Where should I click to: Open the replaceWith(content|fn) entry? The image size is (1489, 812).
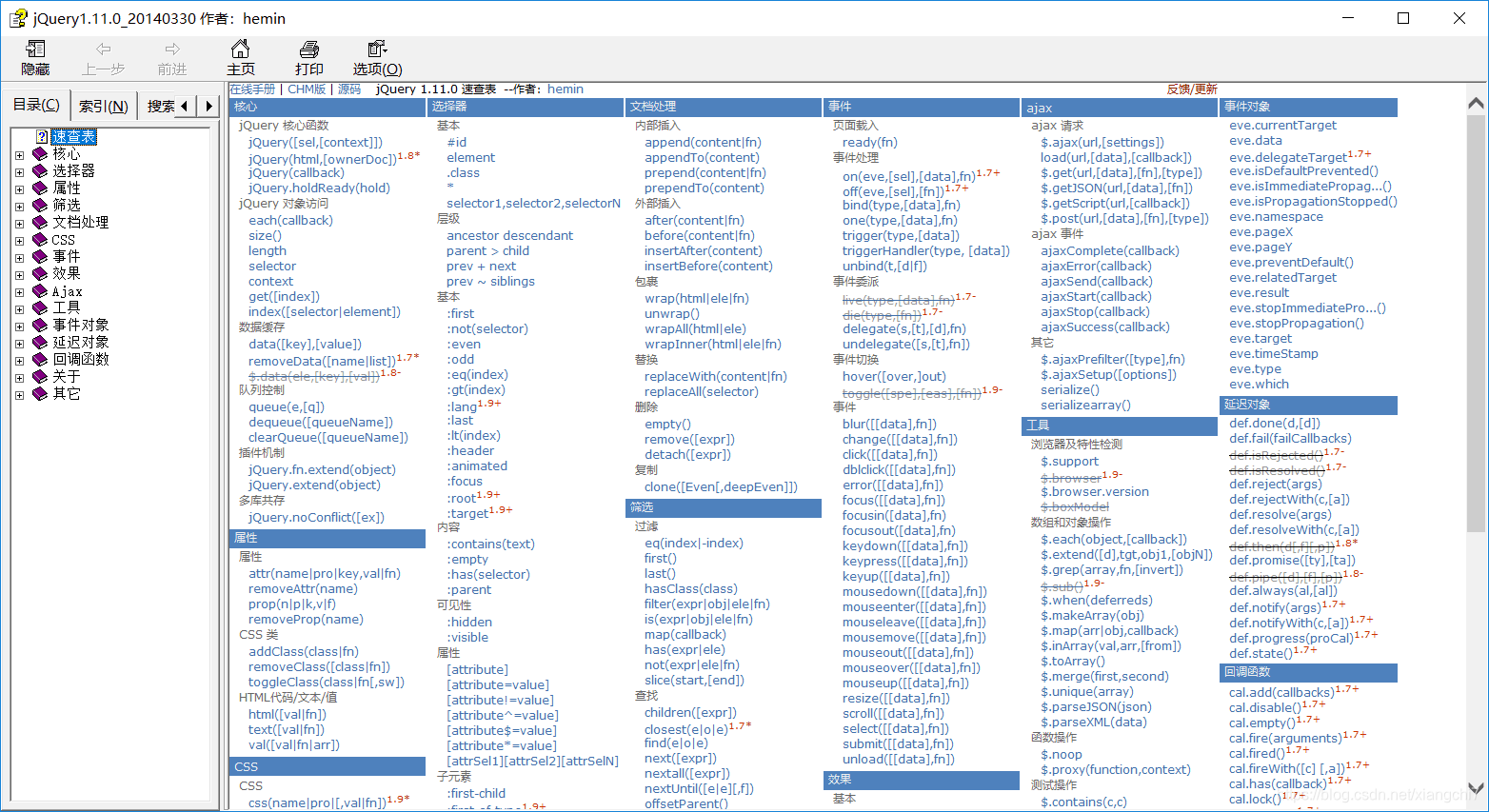(x=716, y=377)
